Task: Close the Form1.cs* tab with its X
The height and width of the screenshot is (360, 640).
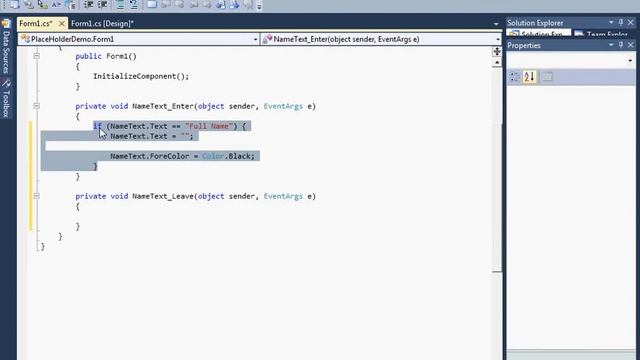Action: point(62,24)
